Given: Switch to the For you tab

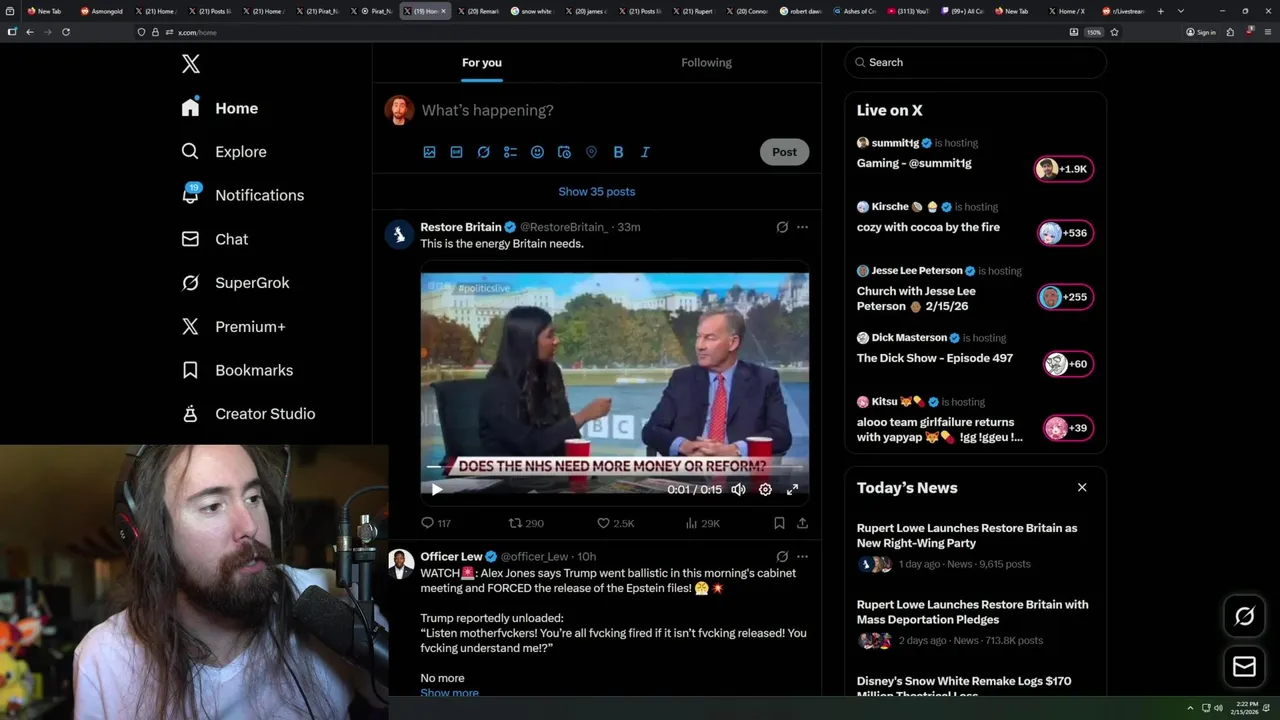Looking at the screenshot, I should click(x=482, y=62).
